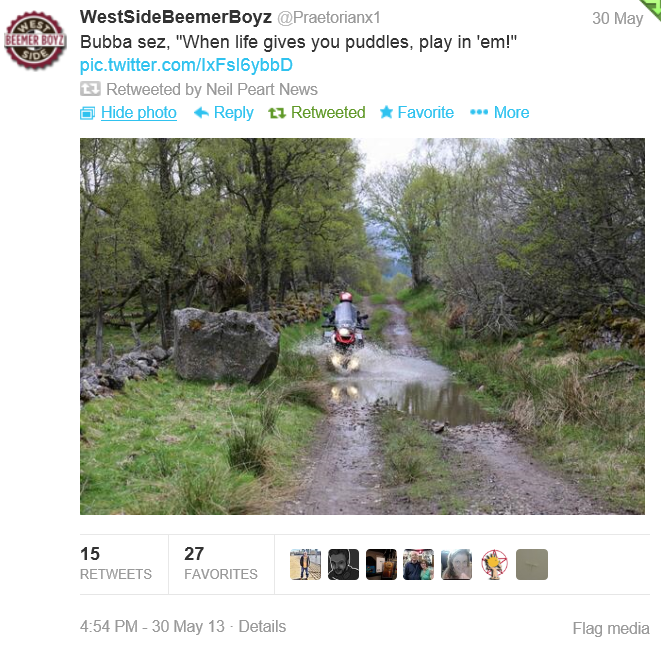The height and width of the screenshot is (649, 661).
Task: Open the pic.twitter.com/IxFsI6ybbD link
Action: pyautogui.click(x=186, y=65)
